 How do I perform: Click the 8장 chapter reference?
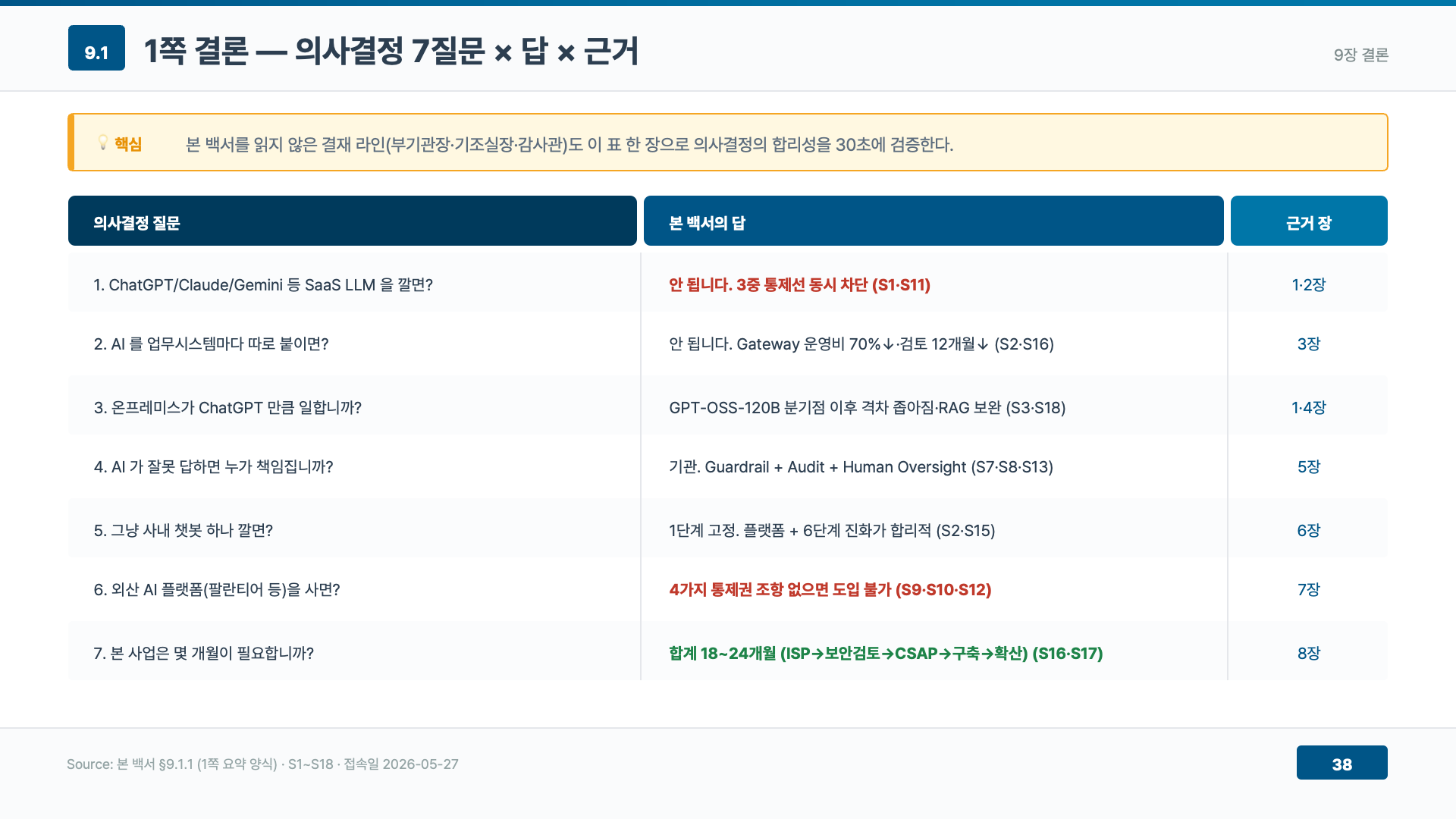pos(1309,654)
